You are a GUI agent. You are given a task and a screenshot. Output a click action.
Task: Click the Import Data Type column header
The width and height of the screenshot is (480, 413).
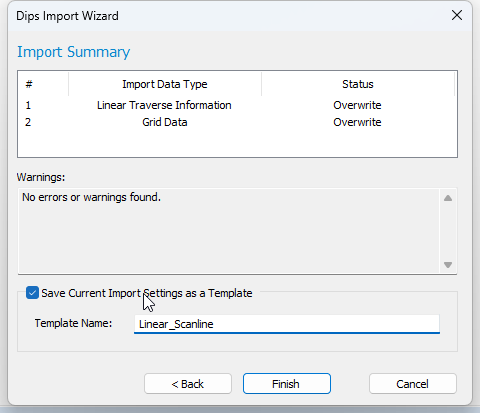click(x=165, y=84)
